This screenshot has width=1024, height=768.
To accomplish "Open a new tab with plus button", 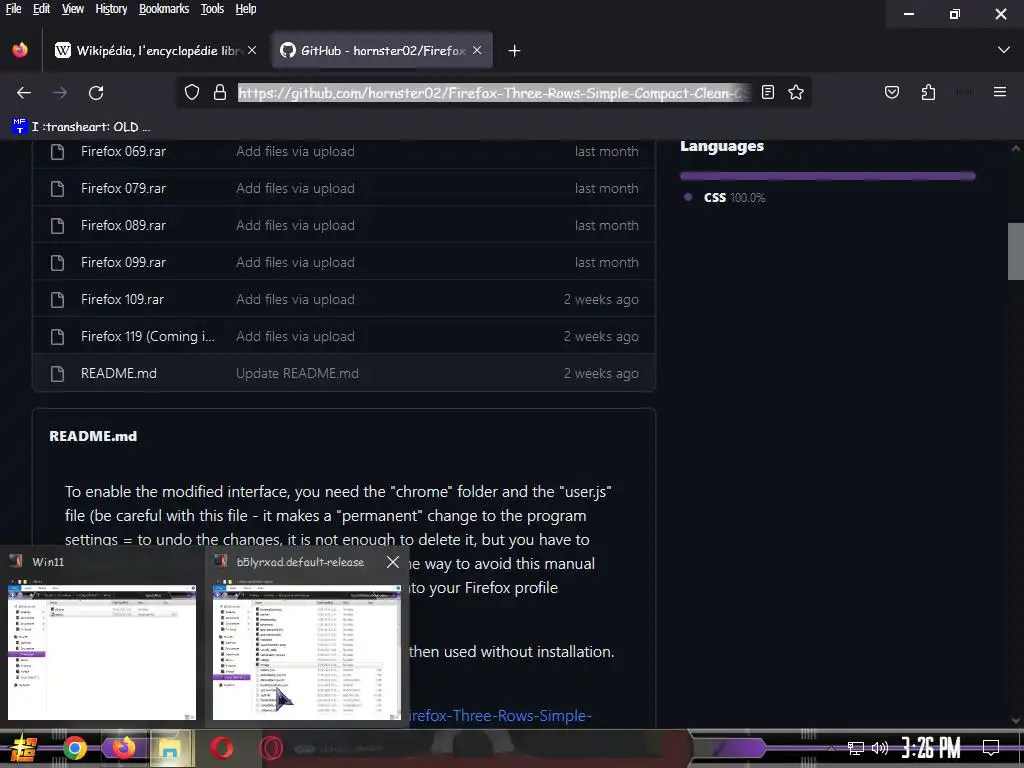I will (514, 50).
